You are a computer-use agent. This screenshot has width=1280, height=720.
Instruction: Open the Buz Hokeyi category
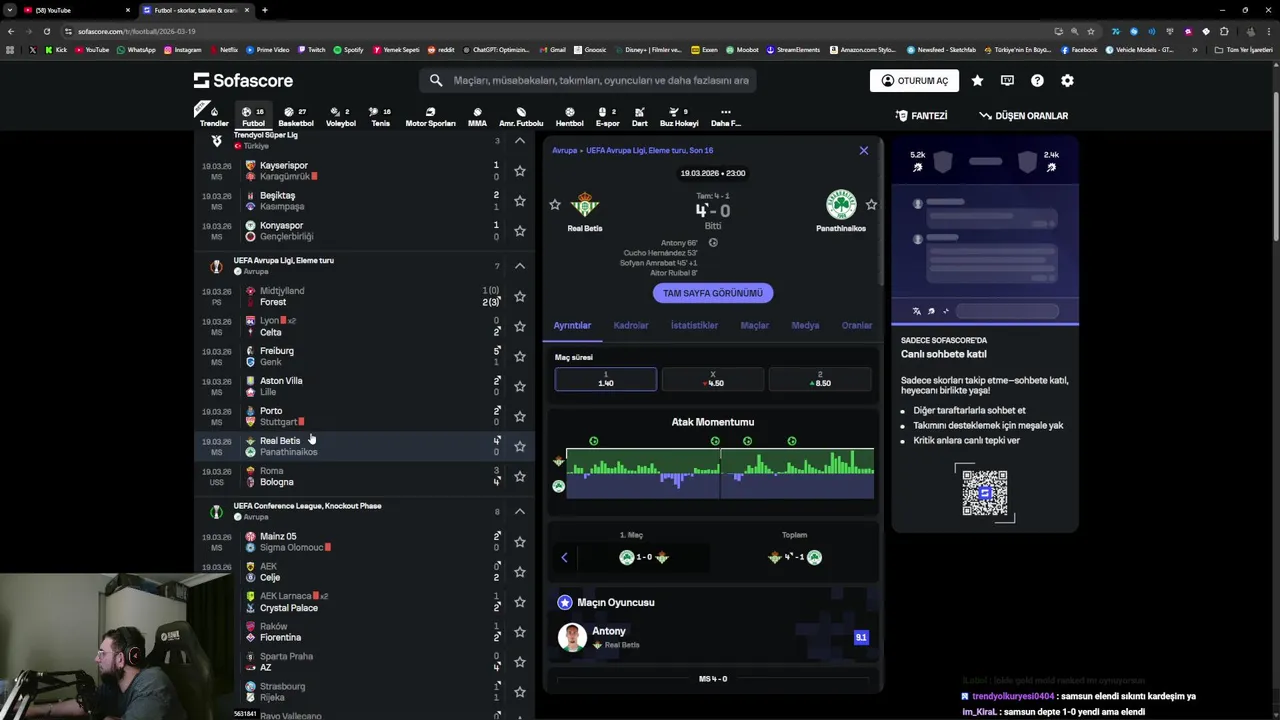pos(679,117)
